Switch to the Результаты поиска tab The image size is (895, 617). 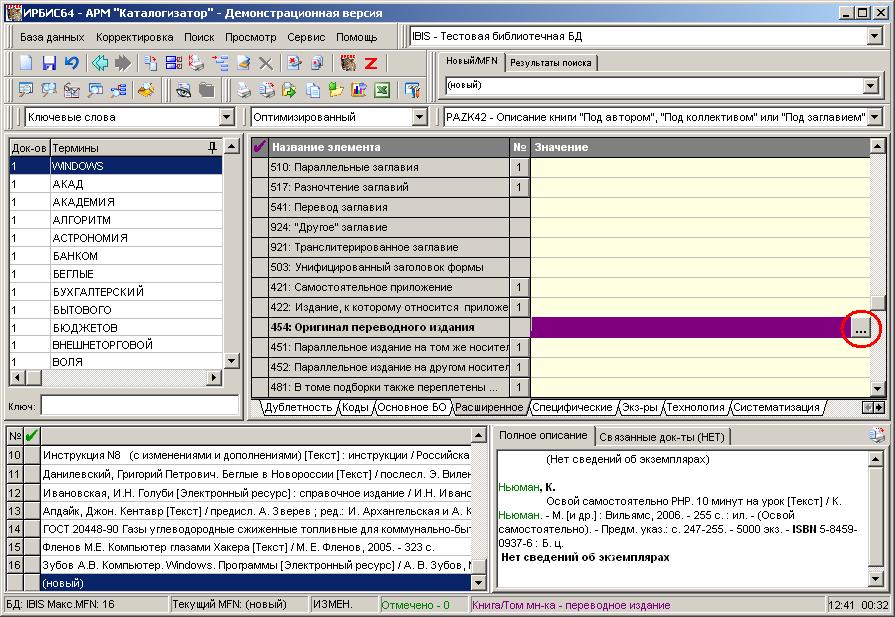[551, 63]
